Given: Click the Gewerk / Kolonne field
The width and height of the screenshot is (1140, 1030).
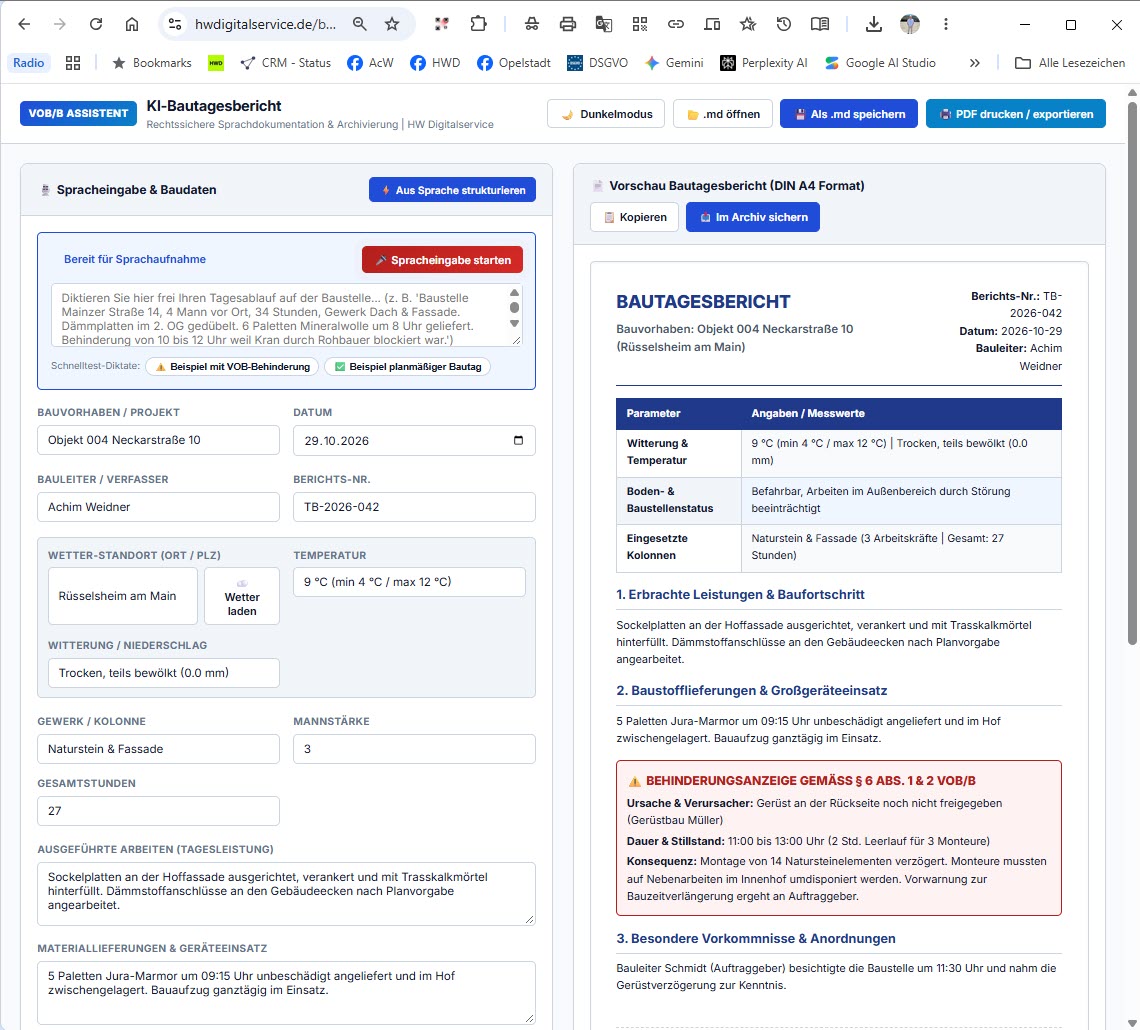Looking at the screenshot, I should click(158, 749).
